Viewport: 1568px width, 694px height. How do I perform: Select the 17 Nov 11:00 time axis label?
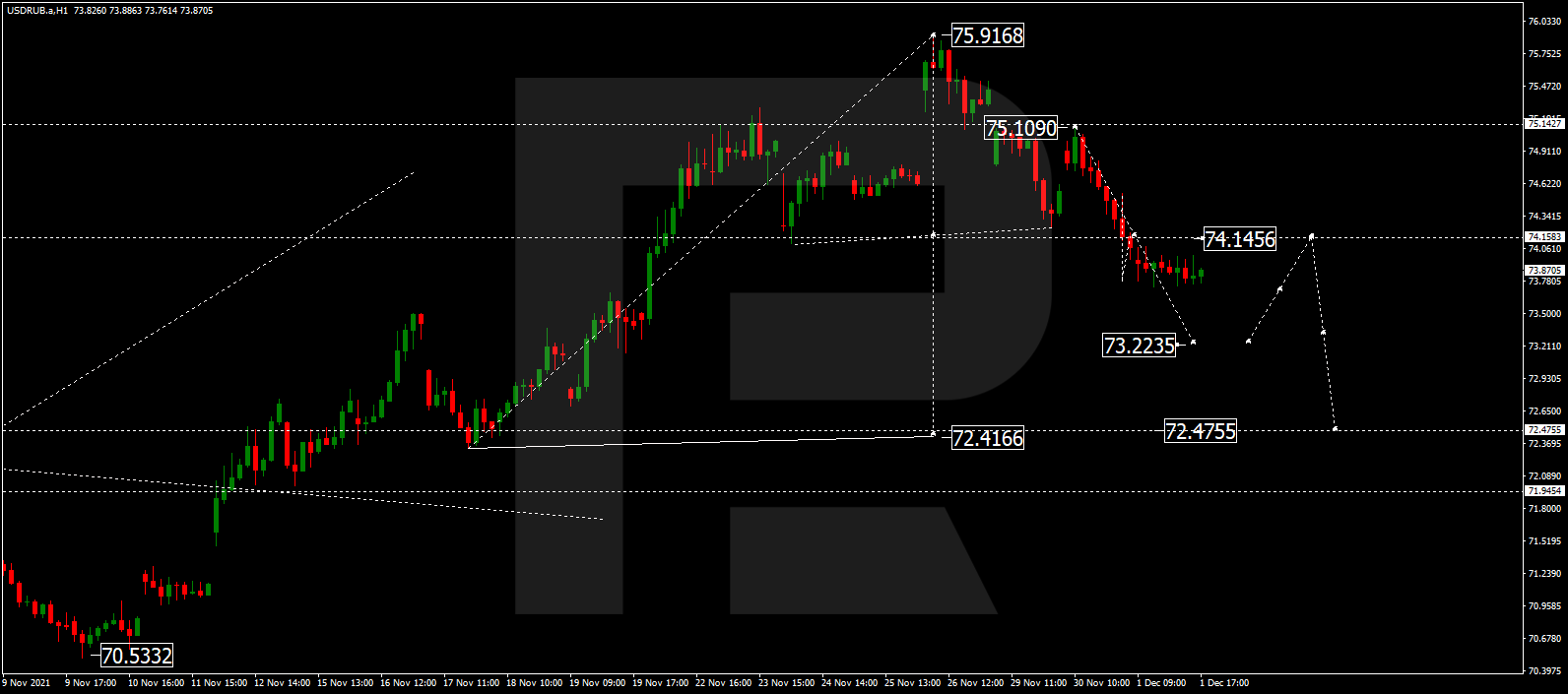click(471, 682)
